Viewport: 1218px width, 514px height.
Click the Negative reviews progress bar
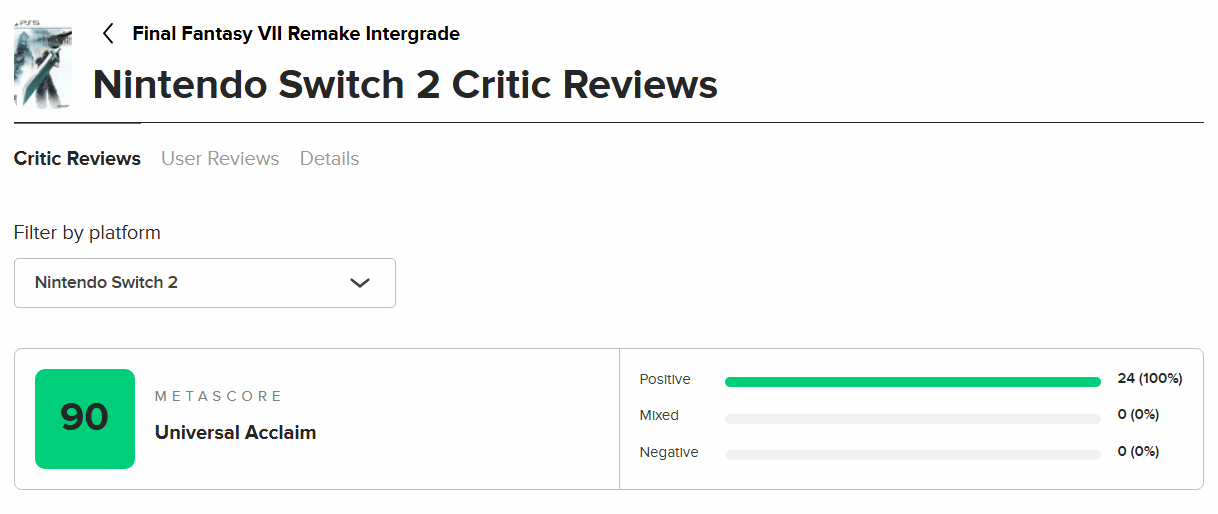pyautogui.click(x=912, y=455)
